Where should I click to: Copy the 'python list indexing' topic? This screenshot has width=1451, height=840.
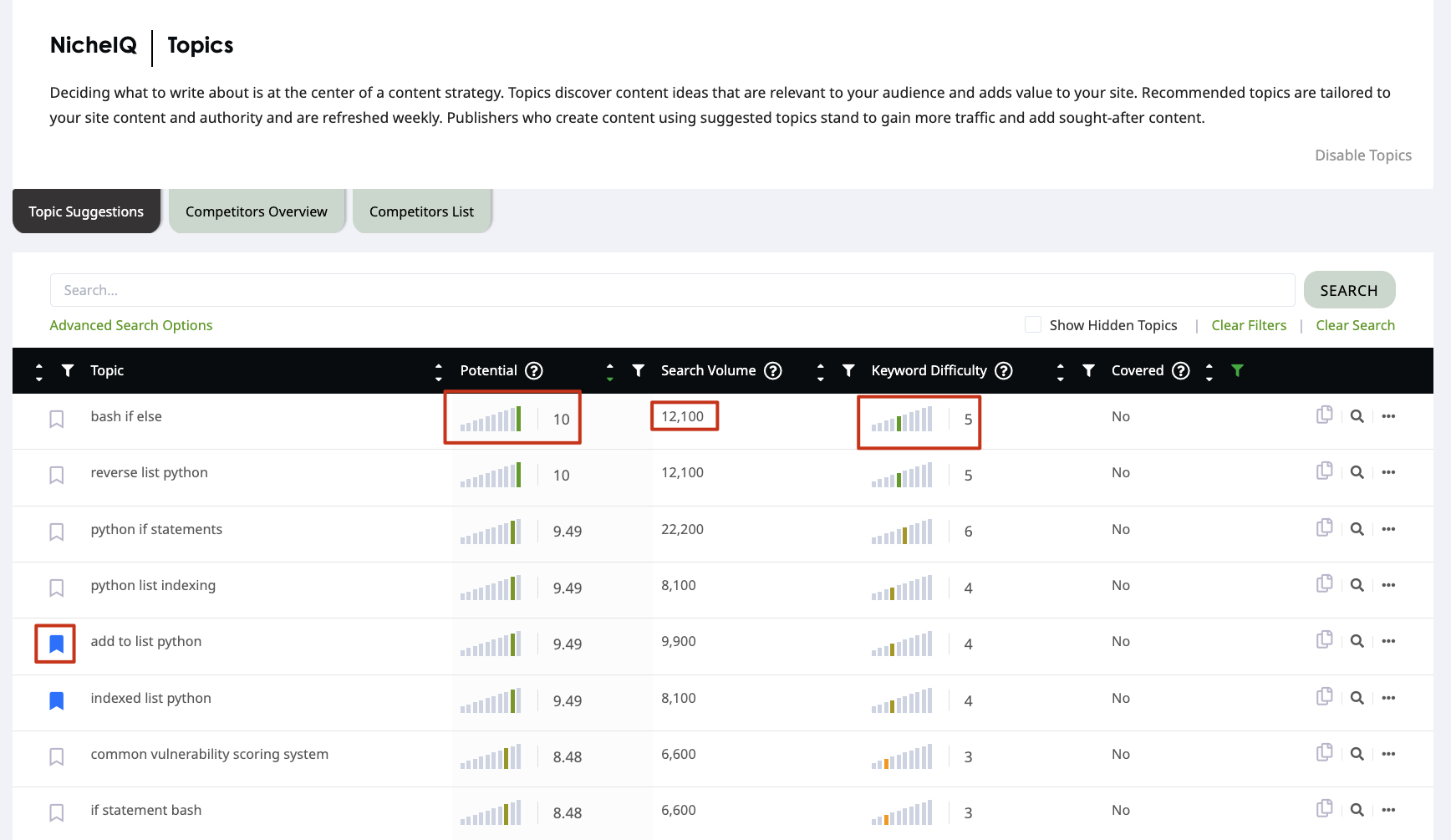(1325, 583)
